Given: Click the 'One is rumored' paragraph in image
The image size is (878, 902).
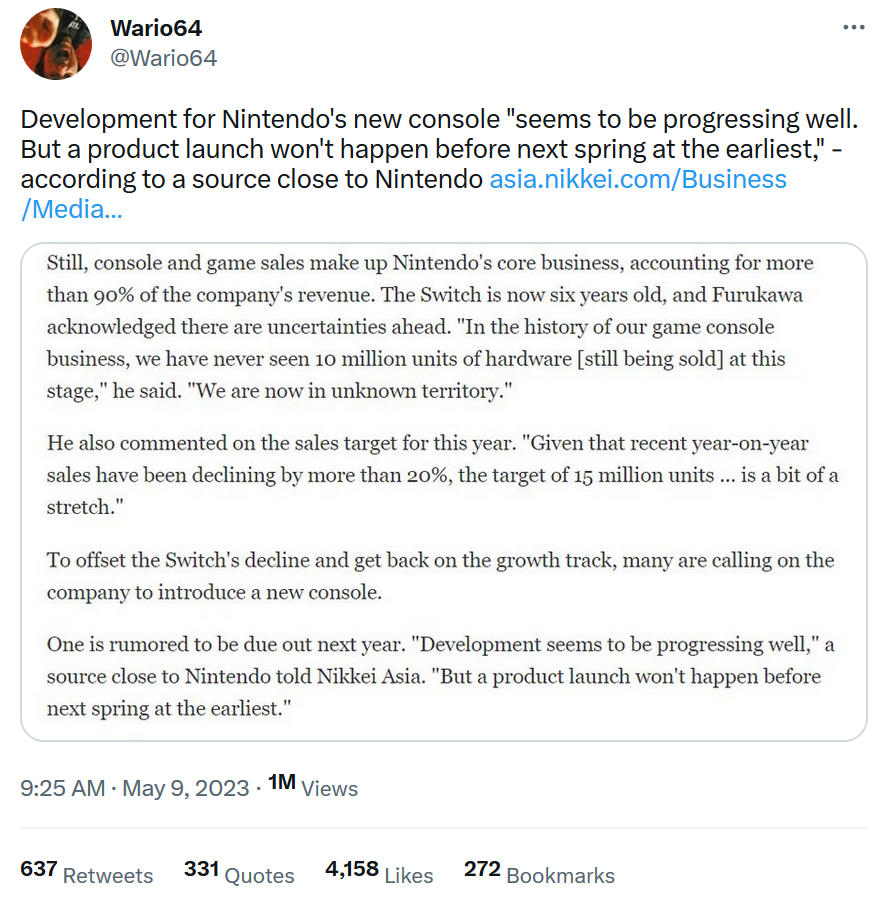Looking at the screenshot, I should point(440,676).
